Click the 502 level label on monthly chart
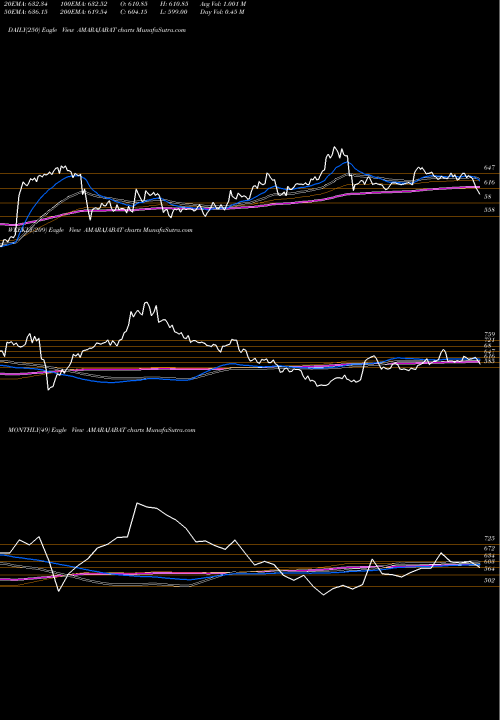Screen dimensions: 500x720 pos(489,580)
